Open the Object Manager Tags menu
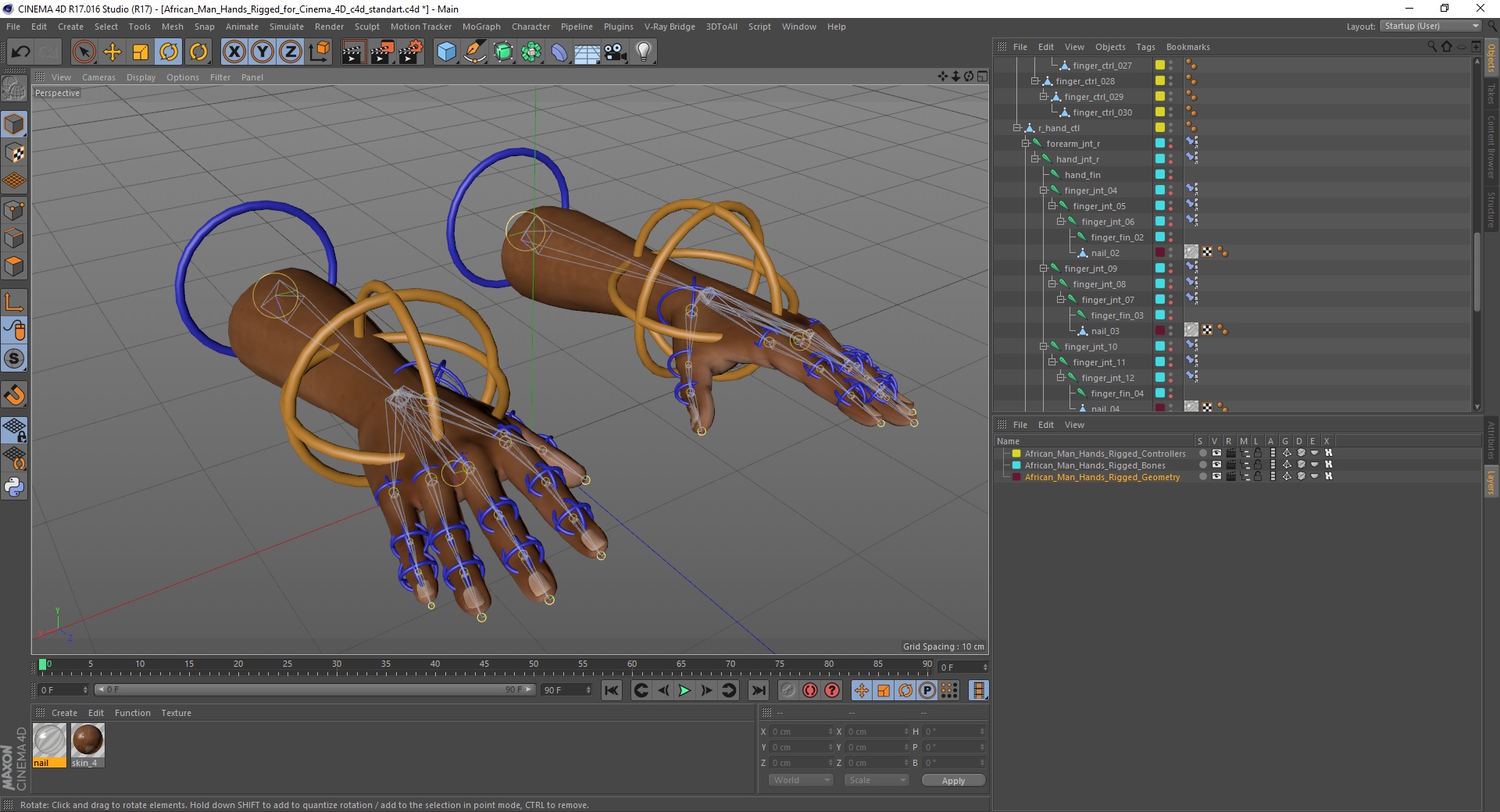 click(1145, 47)
